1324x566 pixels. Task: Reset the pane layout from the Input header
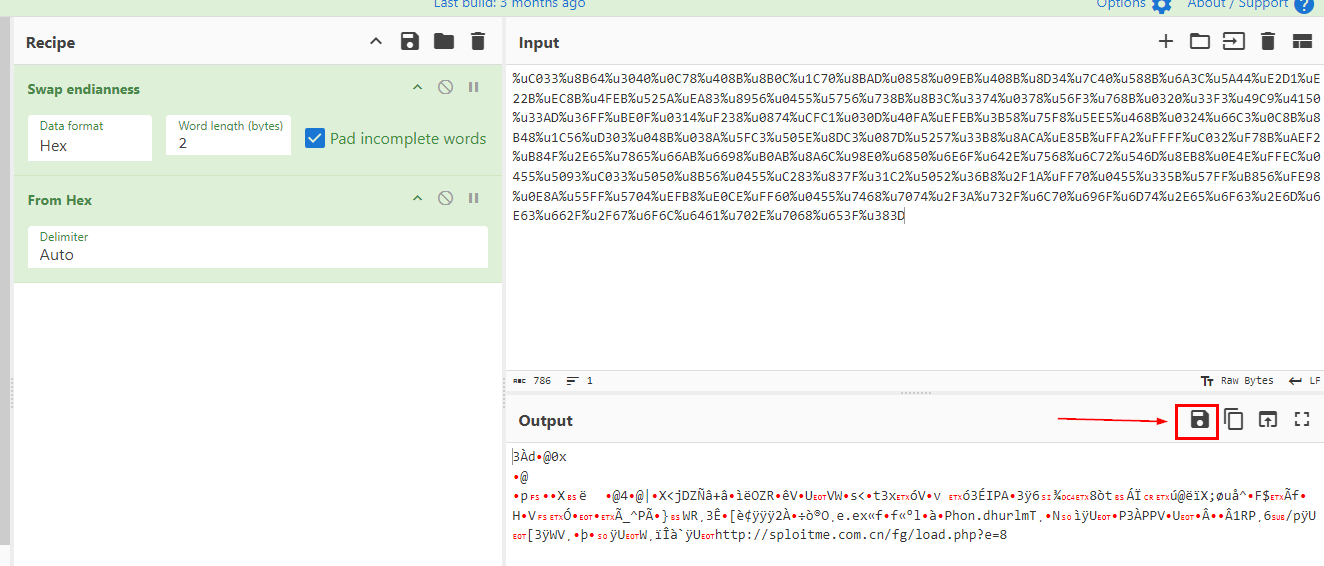click(x=1302, y=42)
